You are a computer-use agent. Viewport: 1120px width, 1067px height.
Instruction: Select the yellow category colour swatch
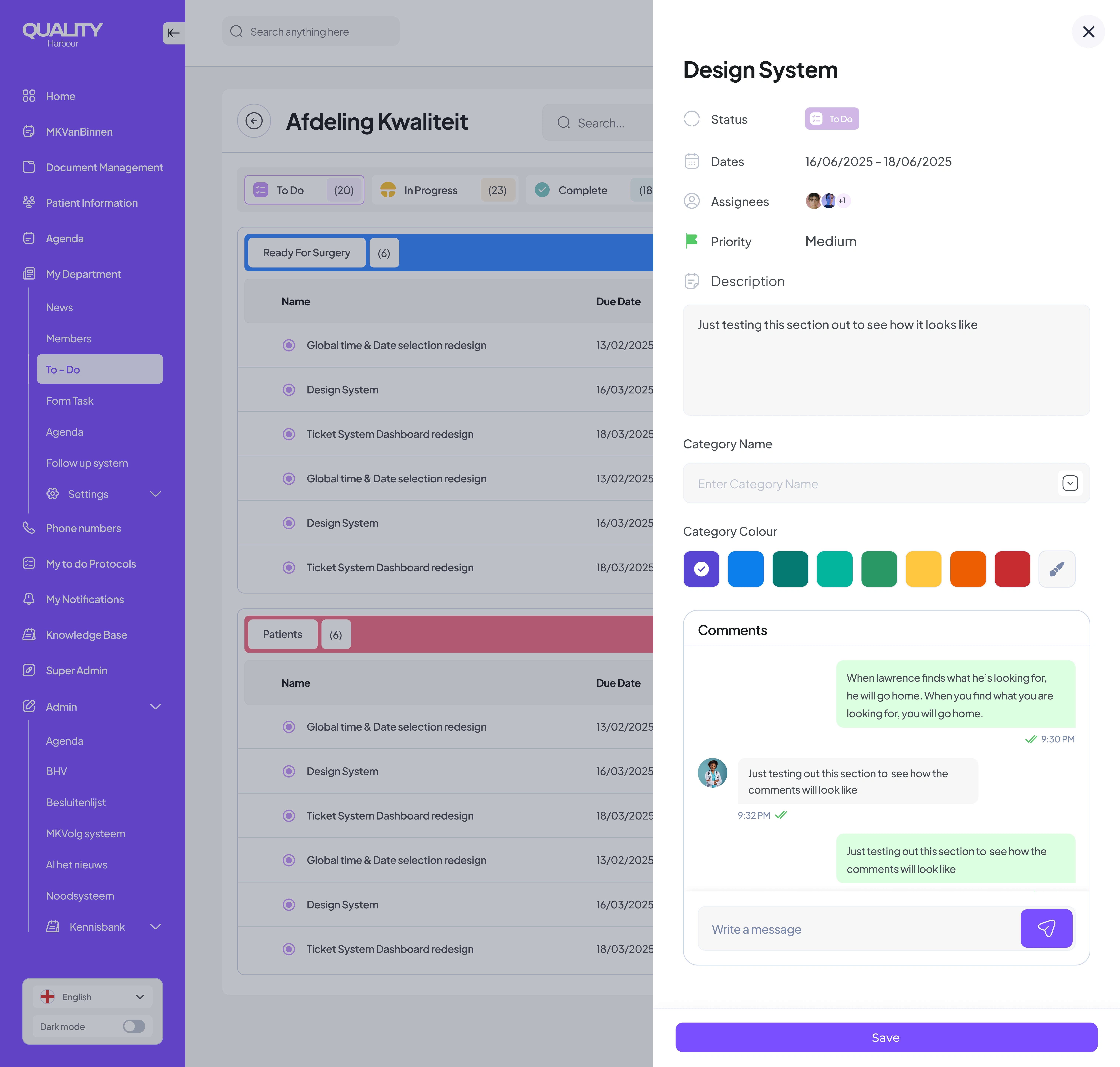pos(923,569)
